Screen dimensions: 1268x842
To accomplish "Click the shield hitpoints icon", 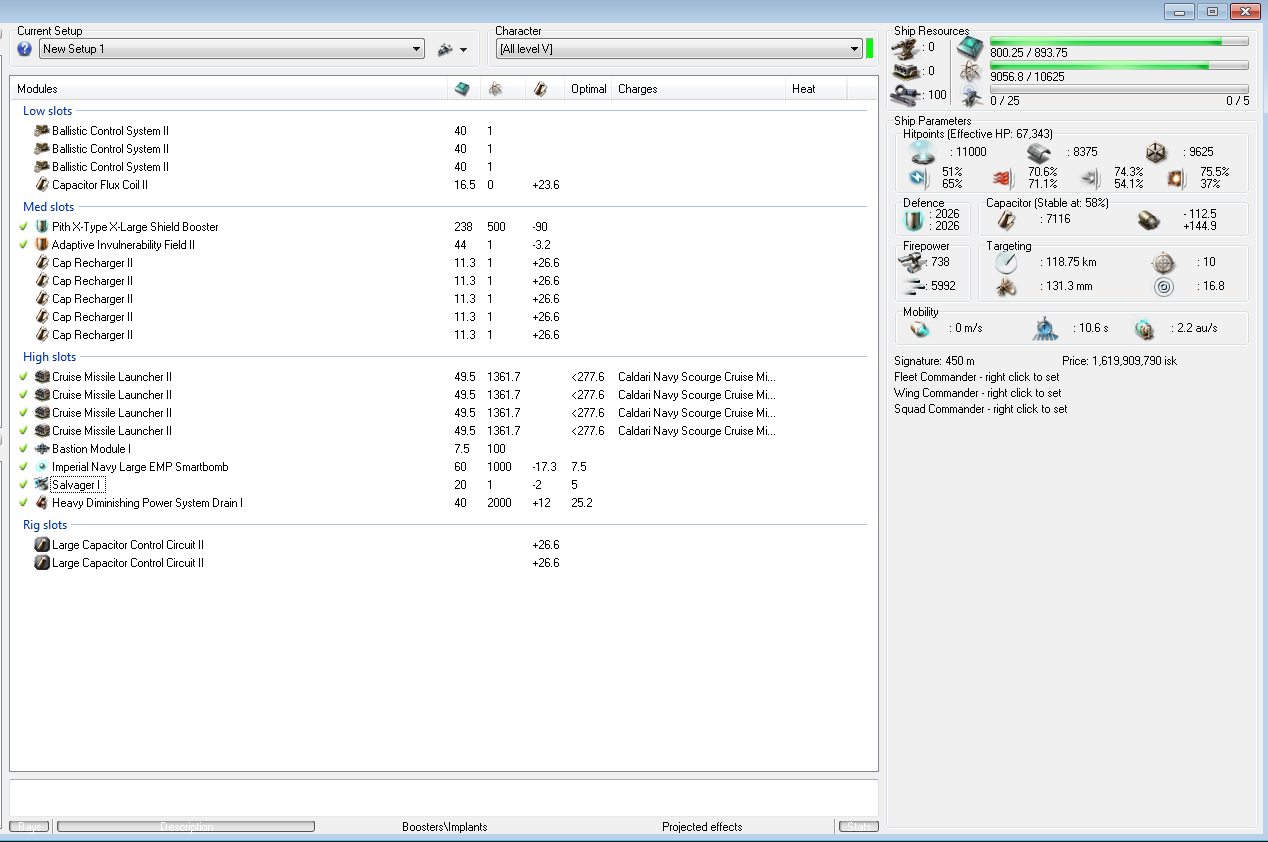I will pos(920,152).
